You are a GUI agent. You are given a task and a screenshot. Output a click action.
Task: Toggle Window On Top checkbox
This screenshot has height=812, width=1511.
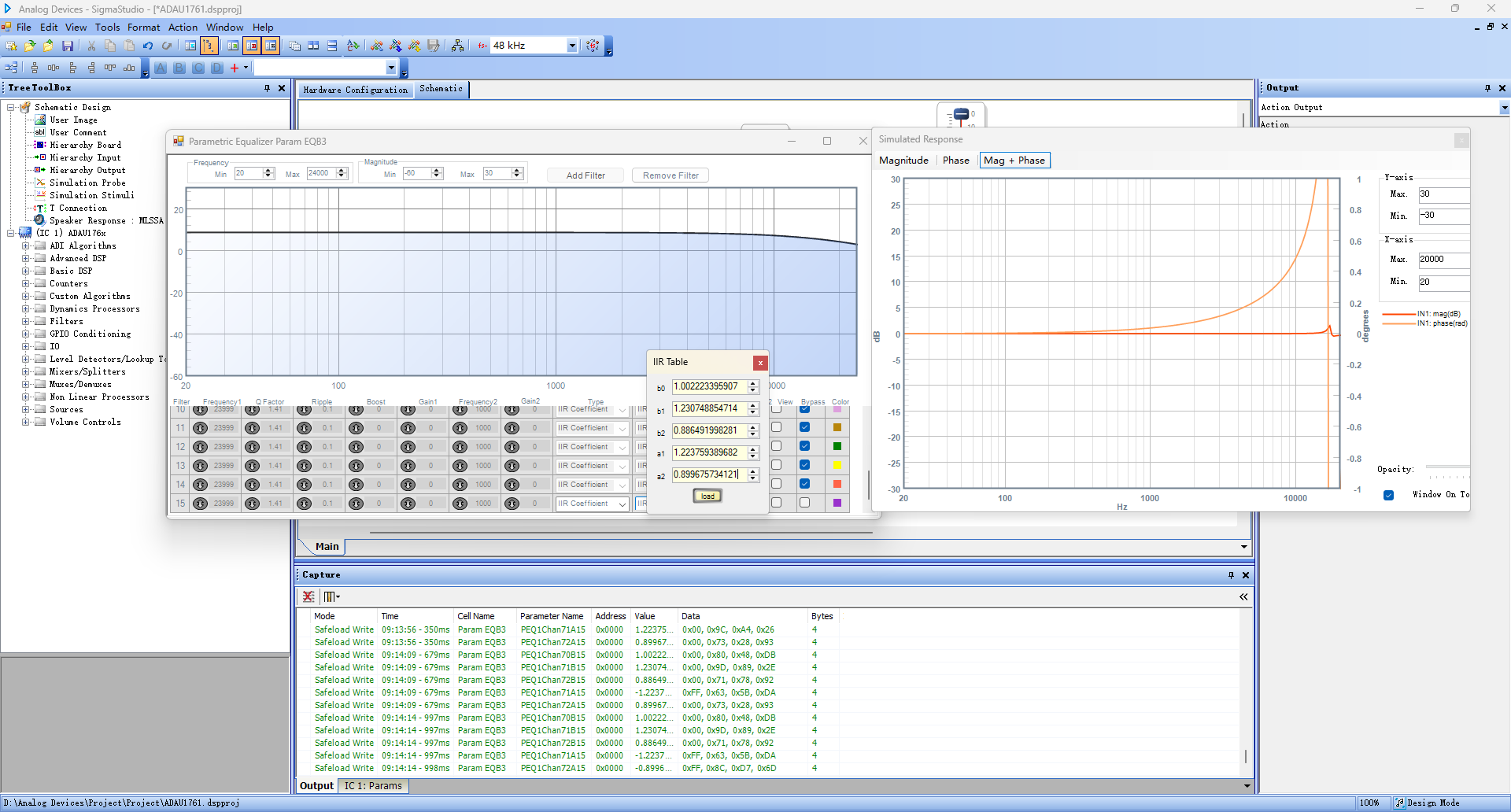(1388, 495)
